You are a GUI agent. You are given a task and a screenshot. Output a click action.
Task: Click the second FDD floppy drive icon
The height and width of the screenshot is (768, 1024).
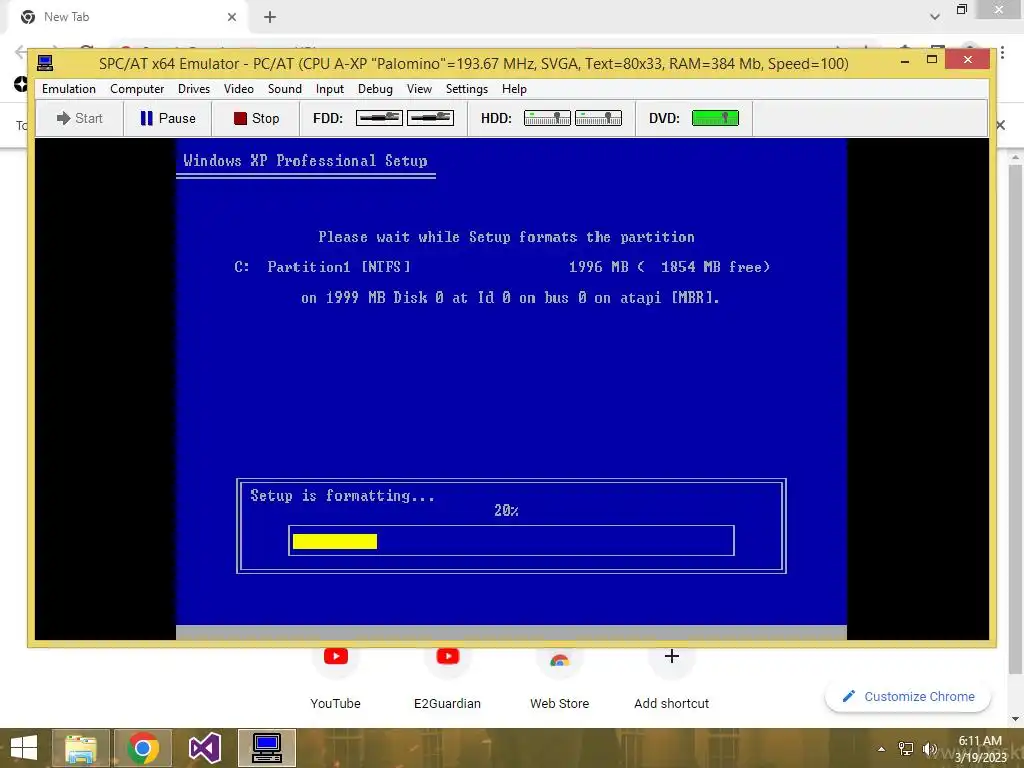tap(430, 118)
